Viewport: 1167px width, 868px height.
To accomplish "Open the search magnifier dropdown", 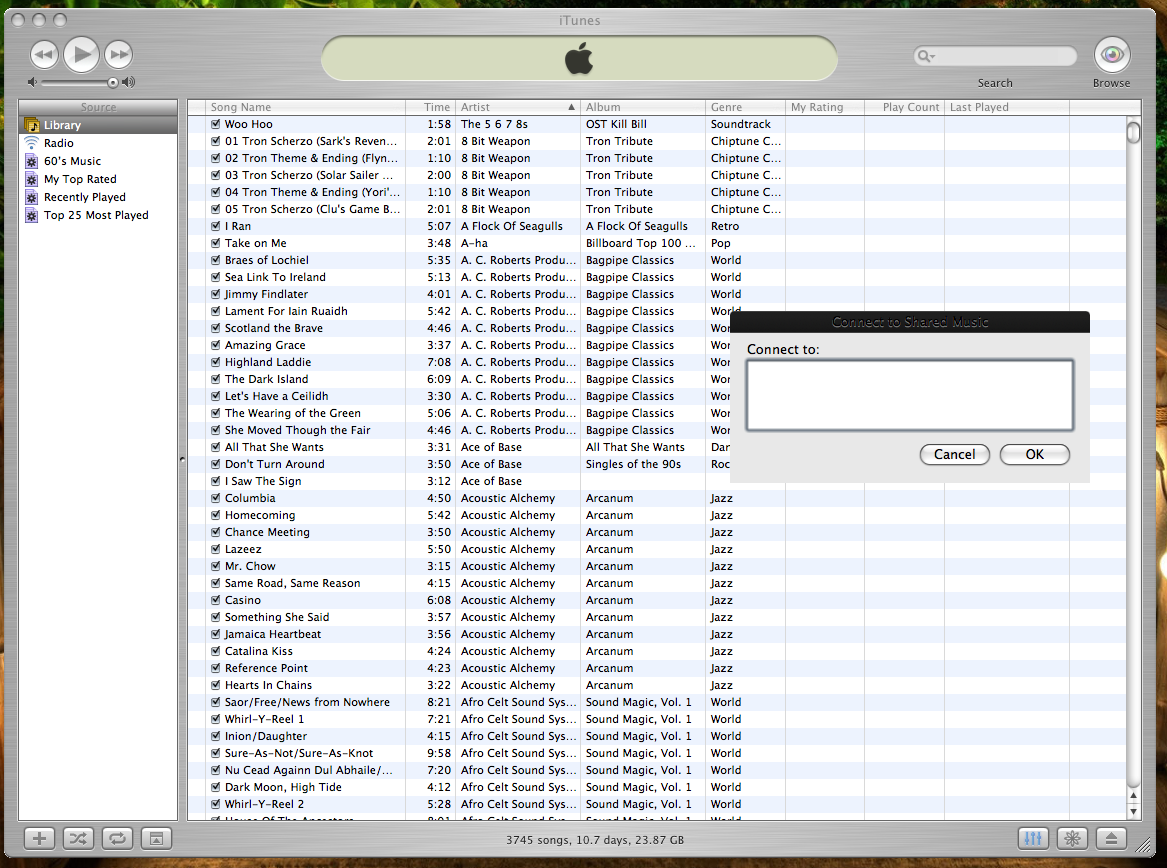I will [926, 56].
